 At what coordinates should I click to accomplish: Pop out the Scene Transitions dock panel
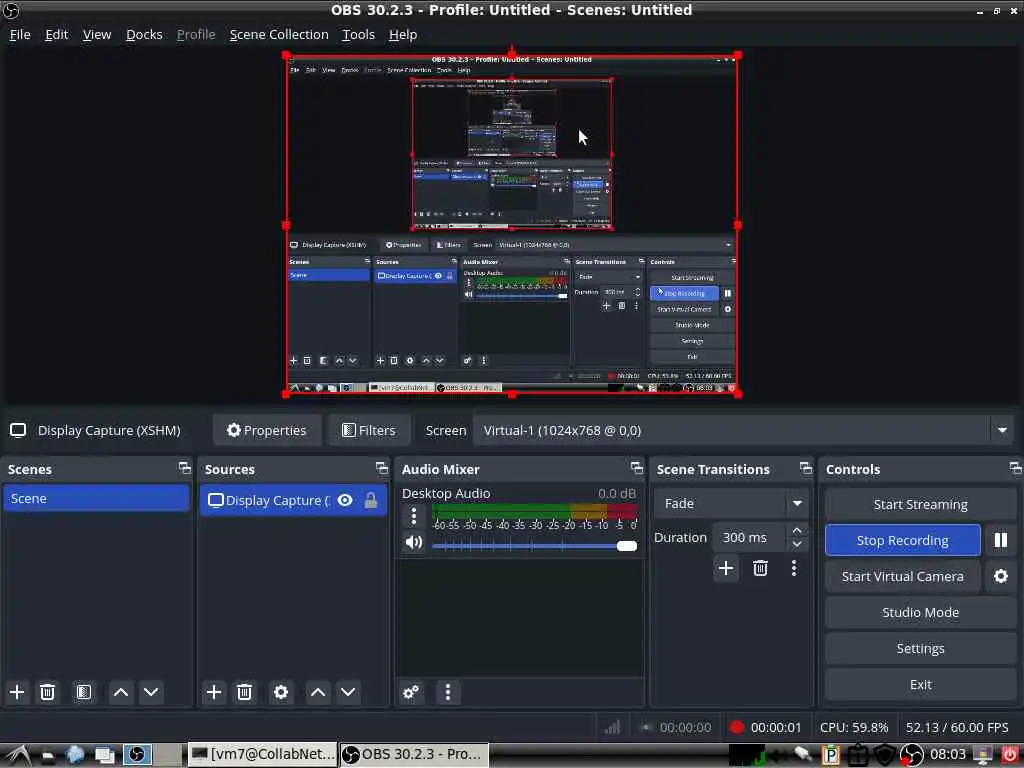pyautogui.click(x=806, y=468)
